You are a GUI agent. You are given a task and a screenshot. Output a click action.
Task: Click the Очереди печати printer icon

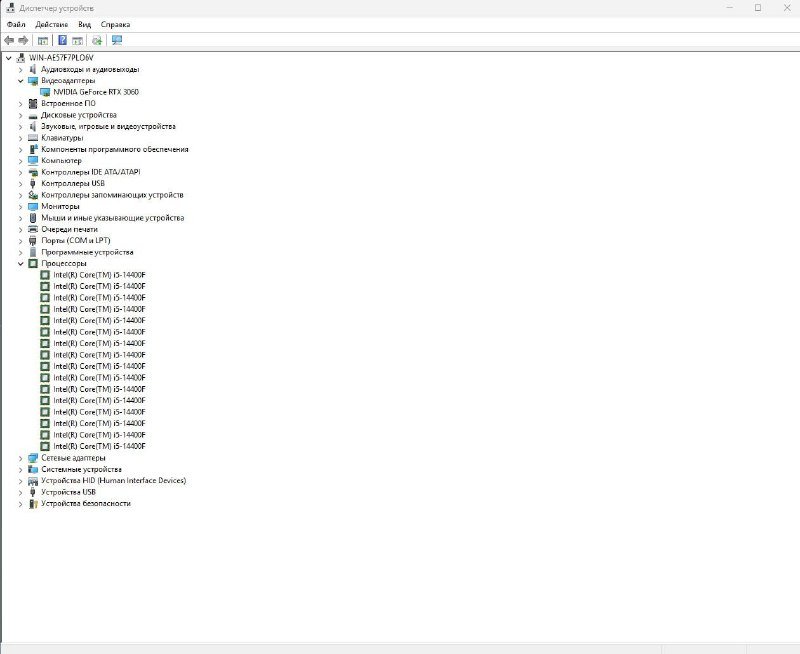tap(33, 229)
